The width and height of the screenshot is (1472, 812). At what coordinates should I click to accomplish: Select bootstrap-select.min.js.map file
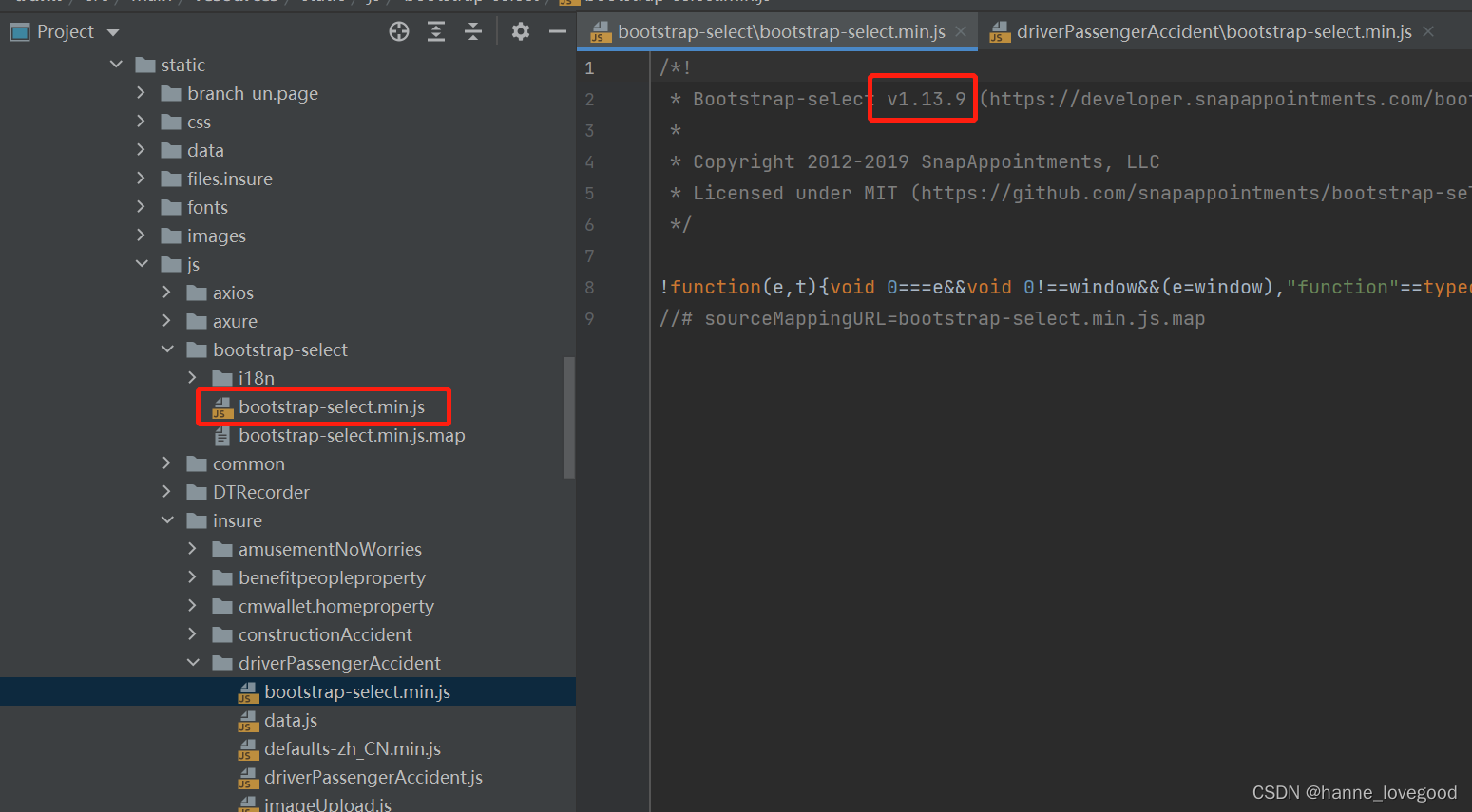[x=352, y=435]
